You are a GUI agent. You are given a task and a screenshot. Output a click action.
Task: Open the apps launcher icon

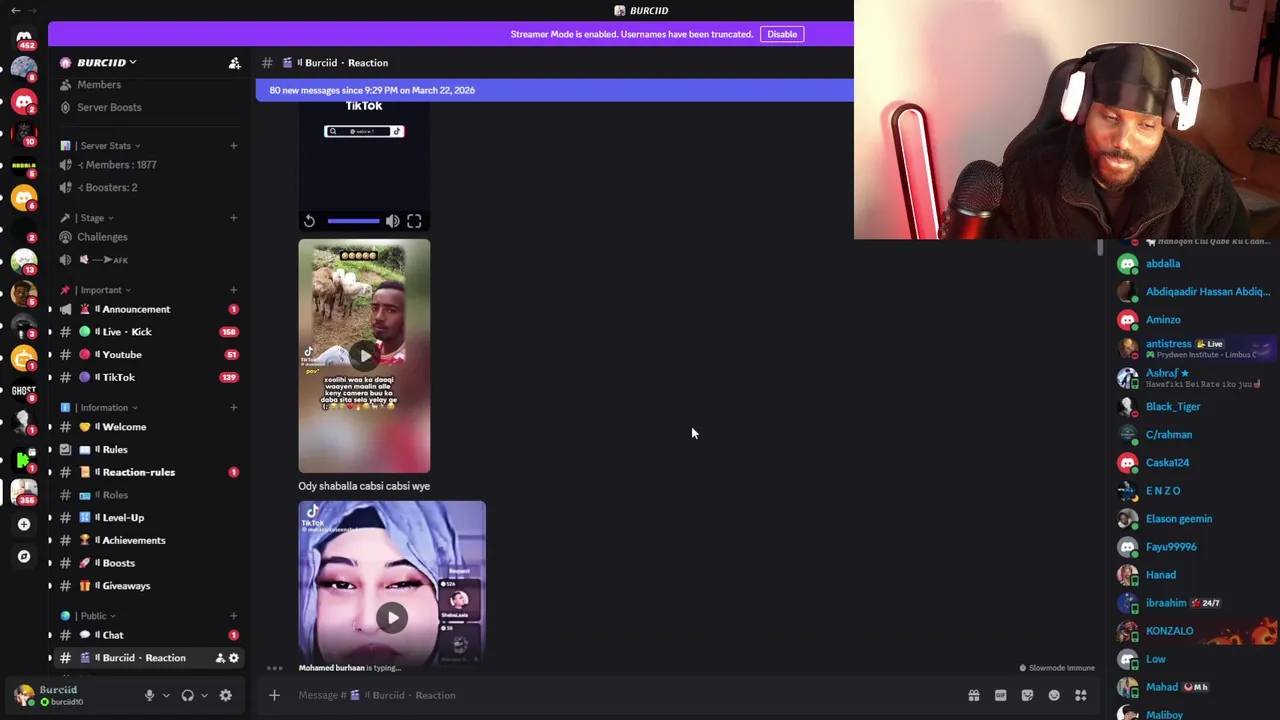1081,695
